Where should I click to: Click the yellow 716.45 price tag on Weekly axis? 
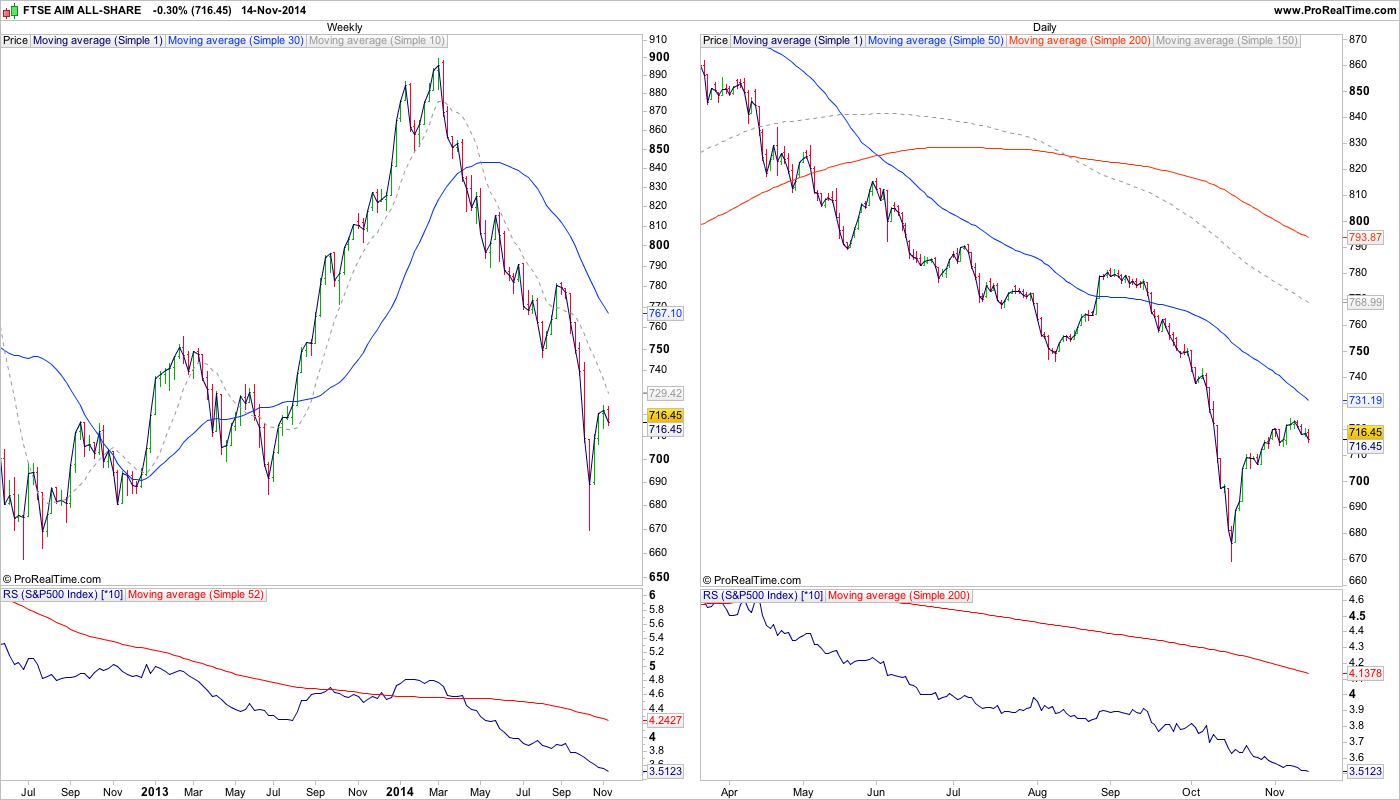[665, 415]
